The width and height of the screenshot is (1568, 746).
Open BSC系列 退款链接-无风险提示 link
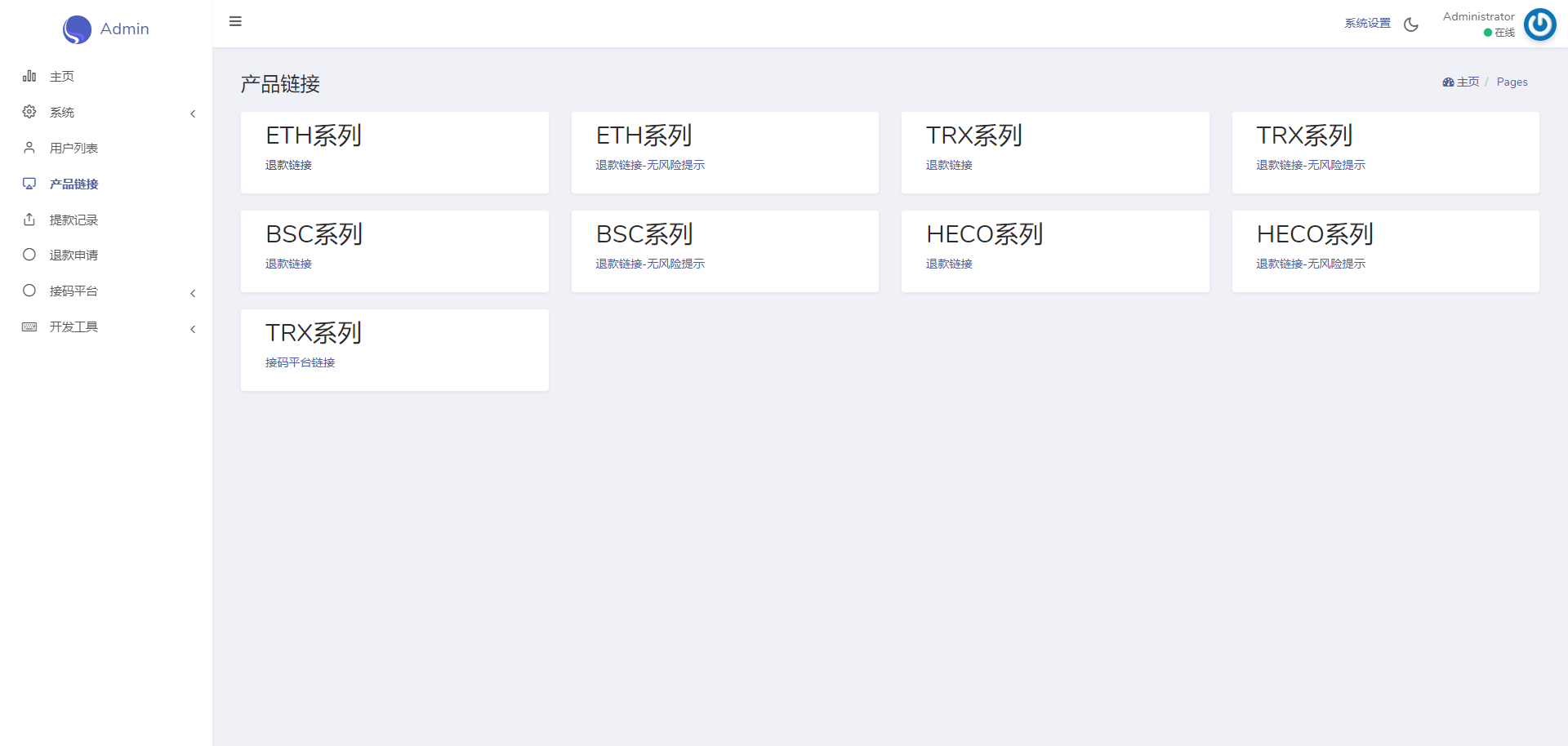click(x=649, y=264)
